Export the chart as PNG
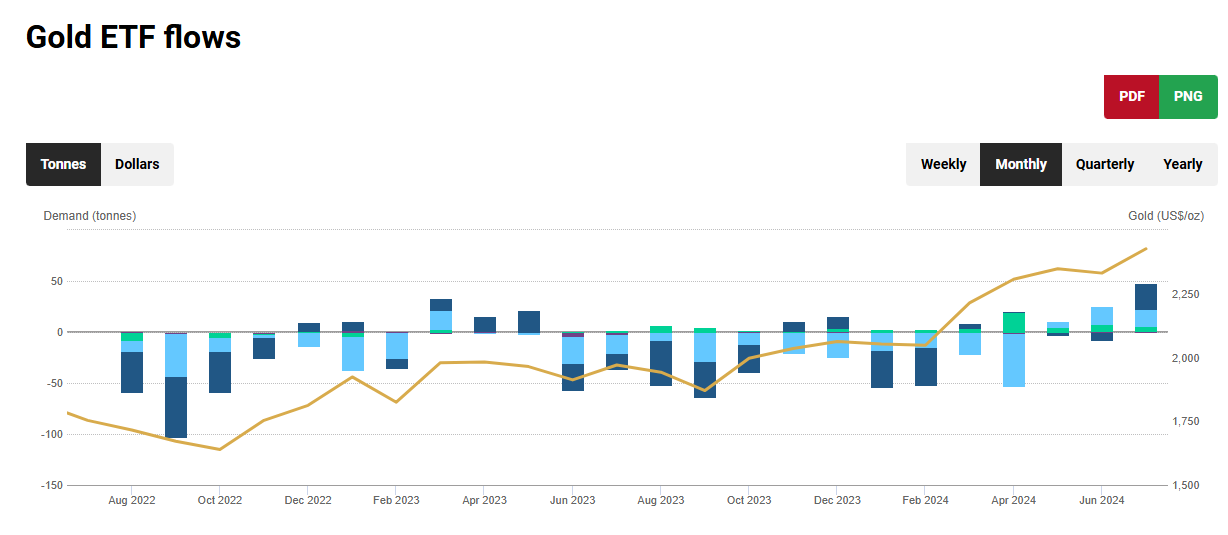 (1188, 97)
